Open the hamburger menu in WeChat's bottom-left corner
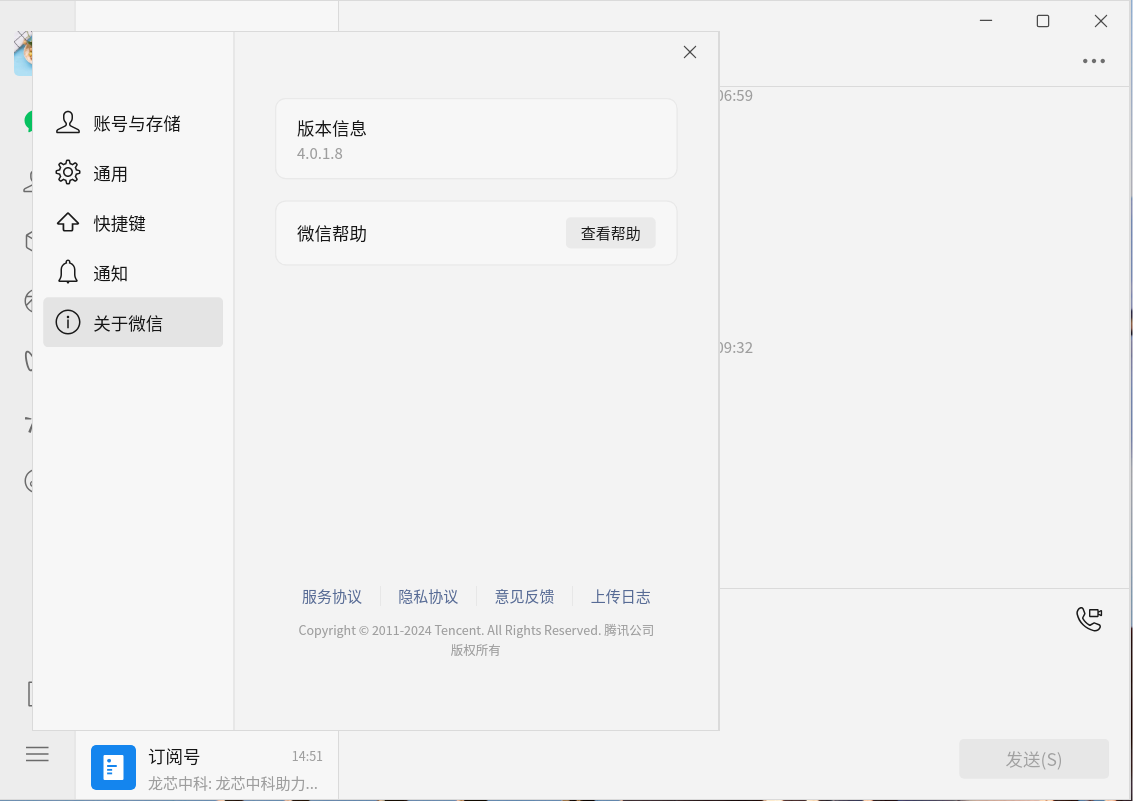The height and width of the screenshot is (801, 1133). point(38,755)
